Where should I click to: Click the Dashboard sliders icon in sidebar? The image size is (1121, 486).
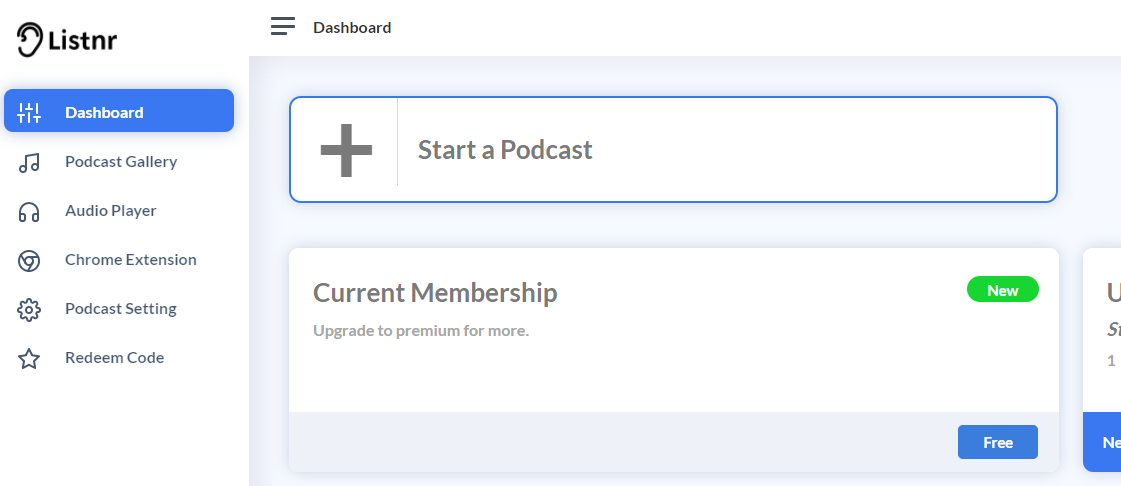pyautogui.click(x=29, y=112)
